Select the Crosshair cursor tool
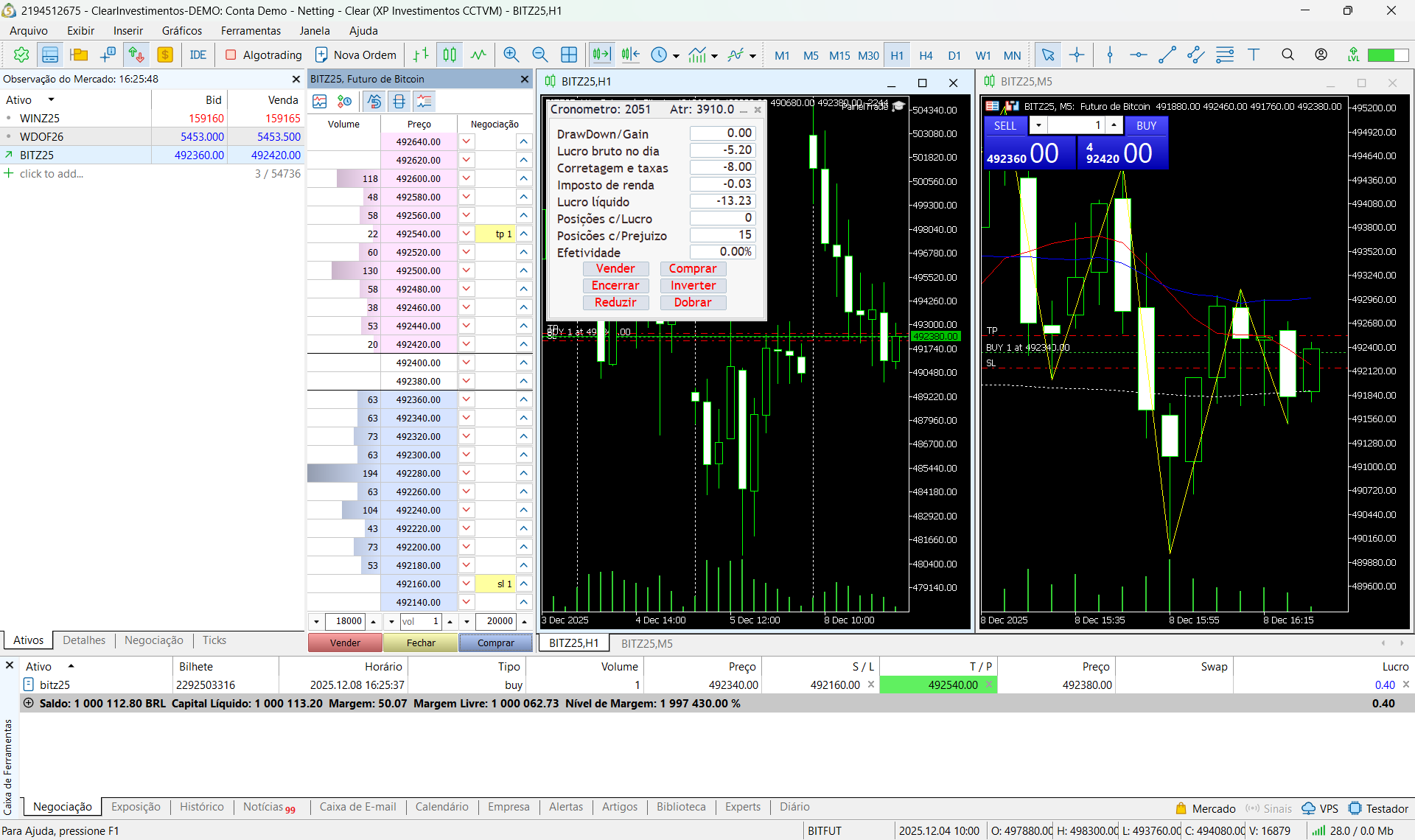The height and width of the screenshot is (840, 1415). [x=1077, y=55]
